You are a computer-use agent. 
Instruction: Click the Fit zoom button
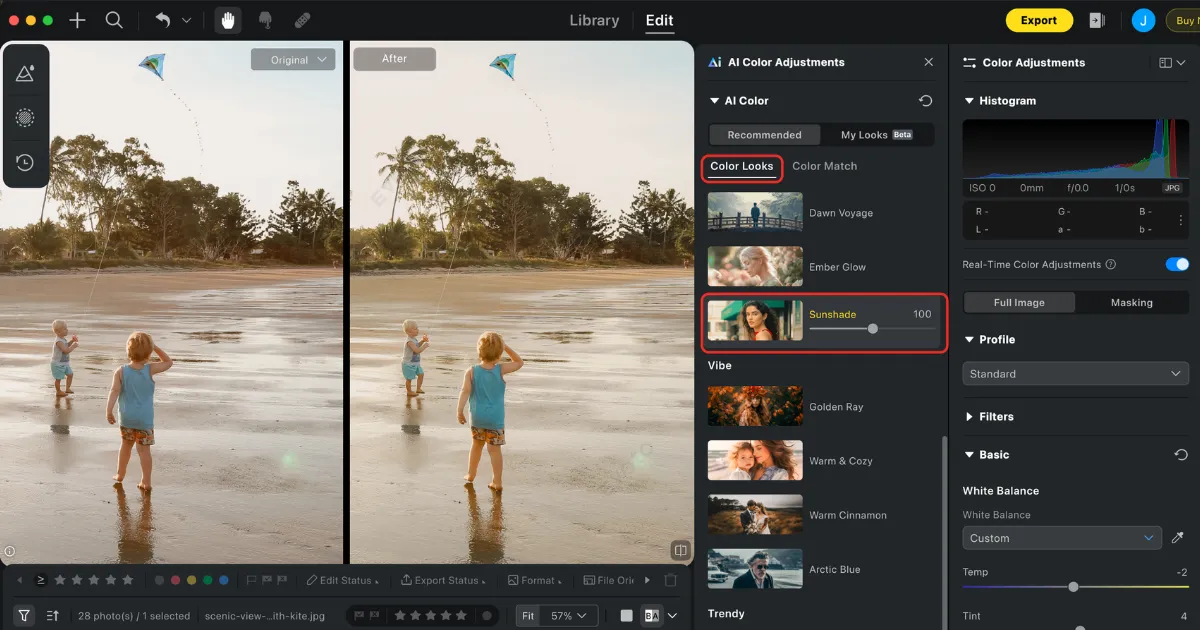pyautogui.click(x=529, y=616)
